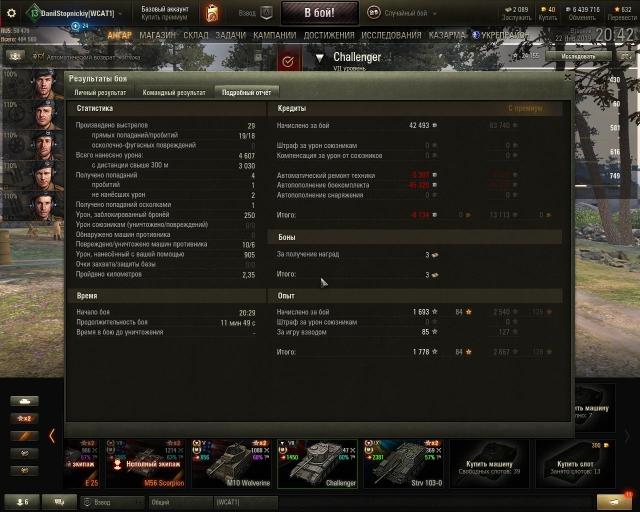Start a battle with the В бой! button

coord(320,13)
